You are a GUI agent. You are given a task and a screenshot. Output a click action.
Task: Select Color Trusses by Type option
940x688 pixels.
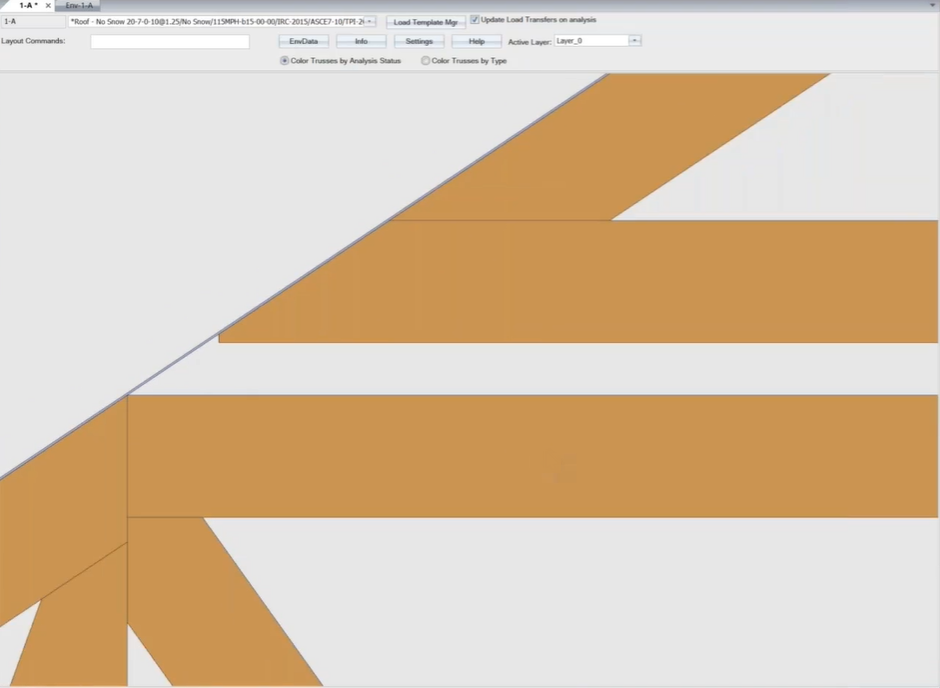click(x=426, y=61)
